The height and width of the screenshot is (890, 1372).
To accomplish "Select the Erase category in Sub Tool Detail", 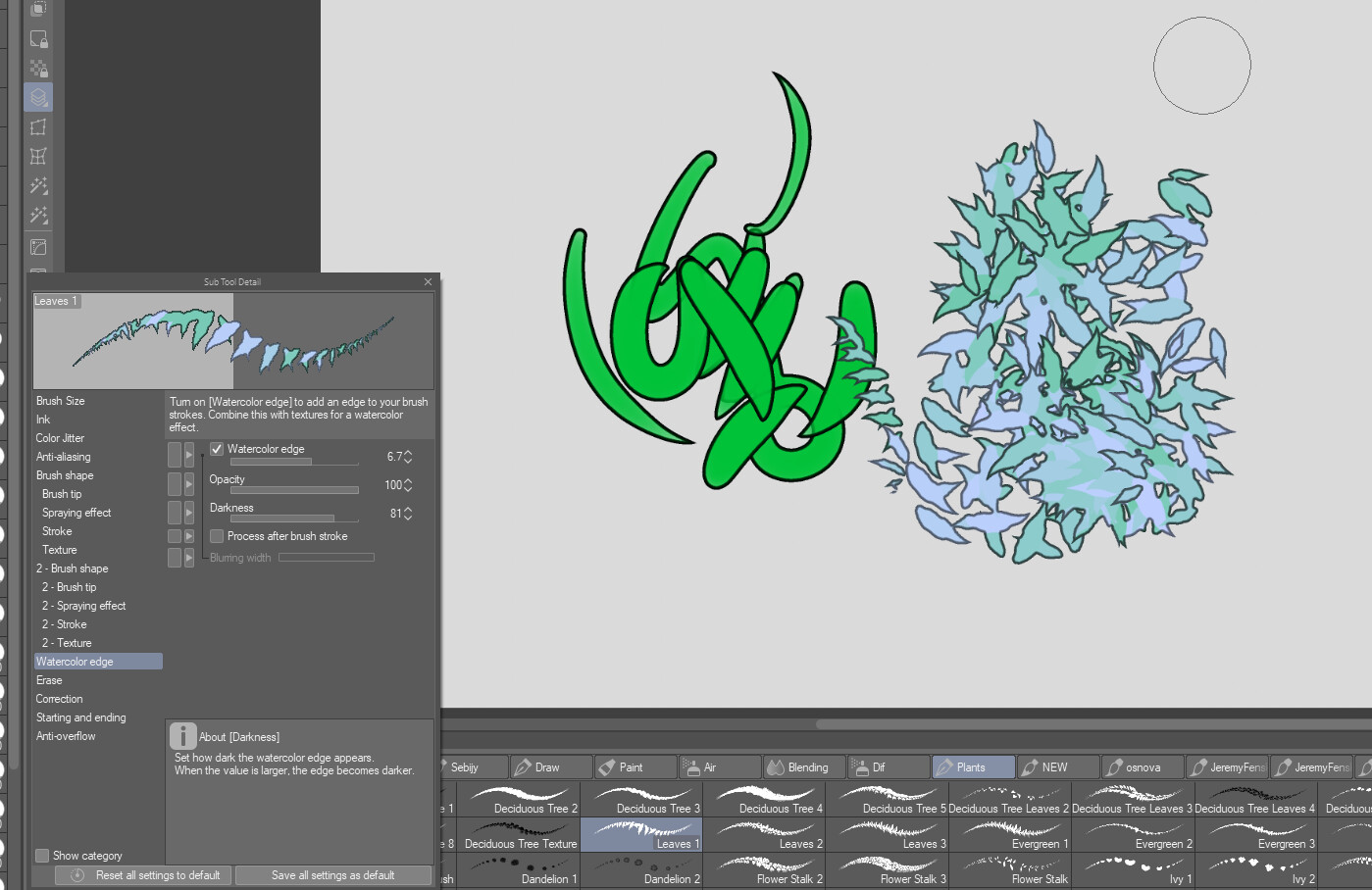I will click(x=98, y=680).
